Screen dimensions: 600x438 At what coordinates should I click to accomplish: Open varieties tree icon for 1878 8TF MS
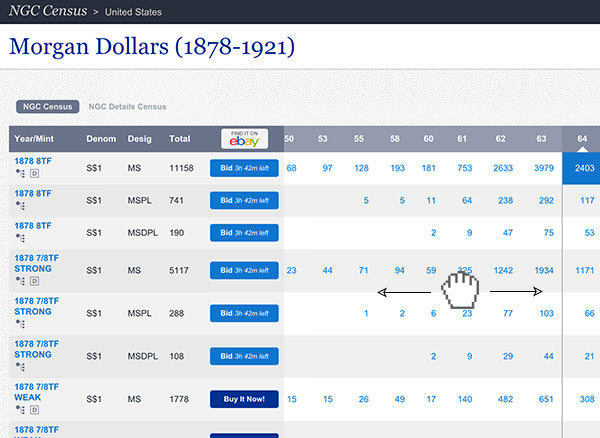[18, 173]
